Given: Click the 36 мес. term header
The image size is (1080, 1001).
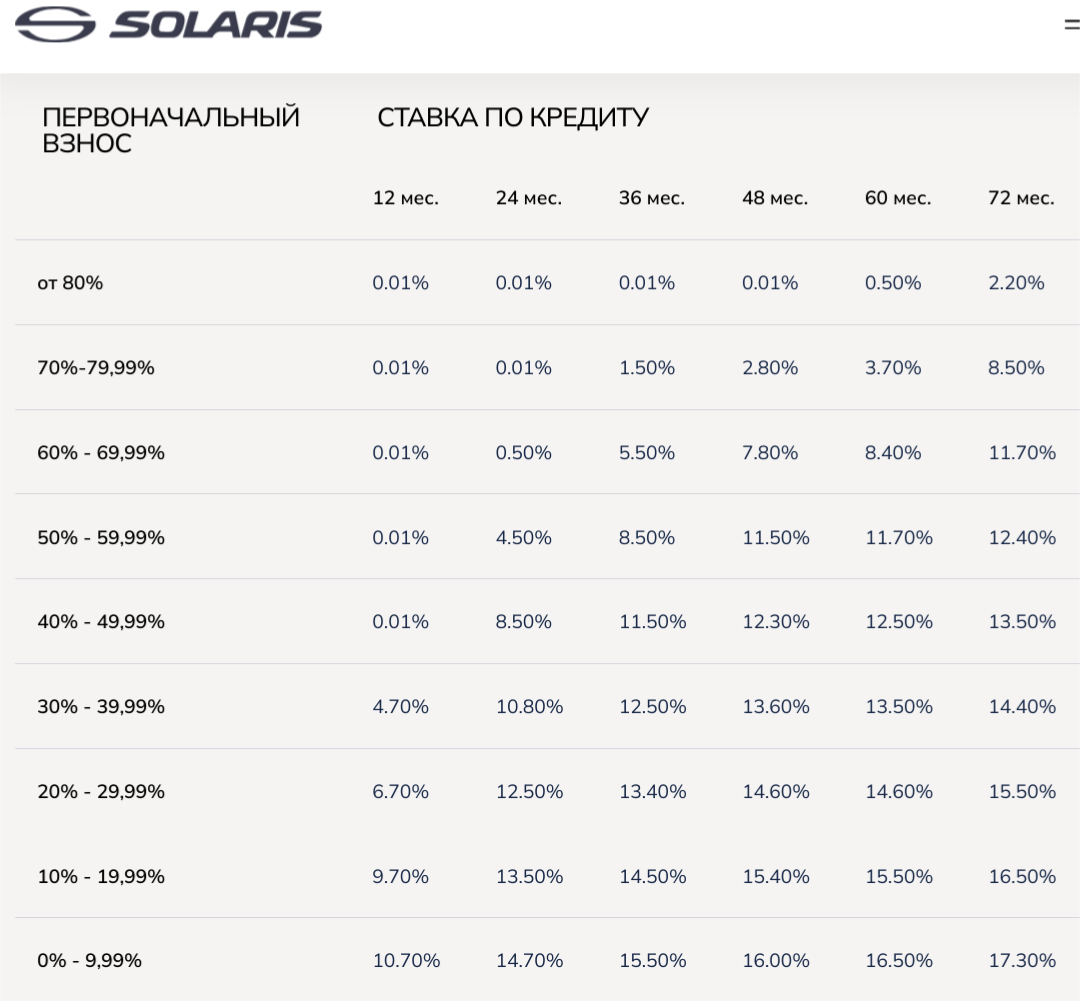Looking at the screenshot, I should 651,198.
